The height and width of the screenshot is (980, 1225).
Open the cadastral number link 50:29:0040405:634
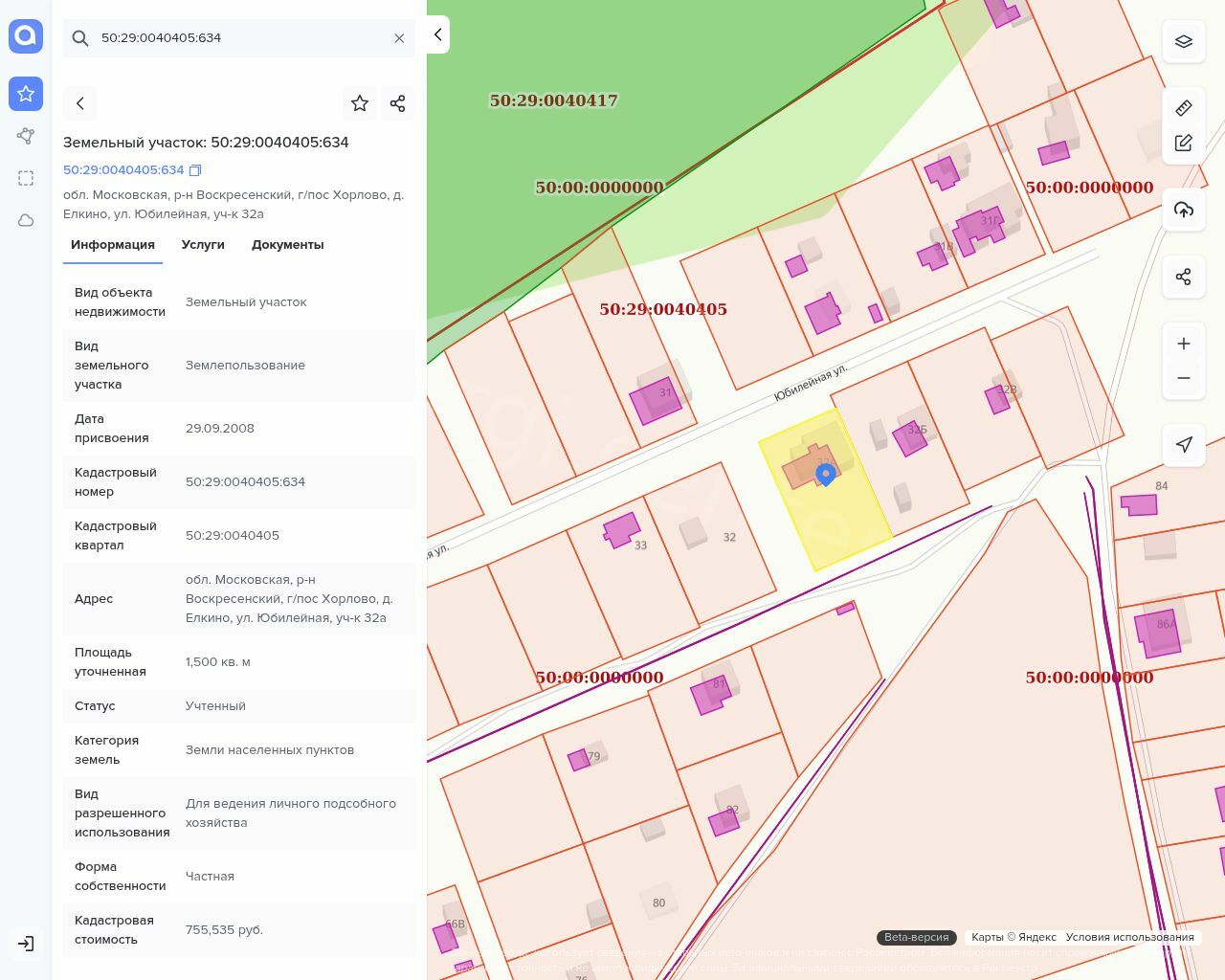123,170
